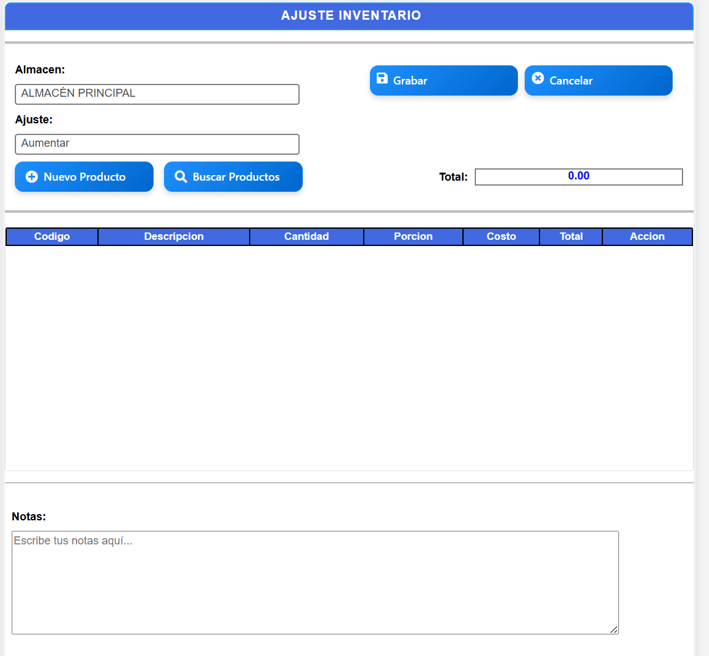Image resolution: width=709 pixels, height=656 pixels.
Task: Open the Almacen dropdown showing ALMACÉN PRINCIPAL
Action: (157, 94)
